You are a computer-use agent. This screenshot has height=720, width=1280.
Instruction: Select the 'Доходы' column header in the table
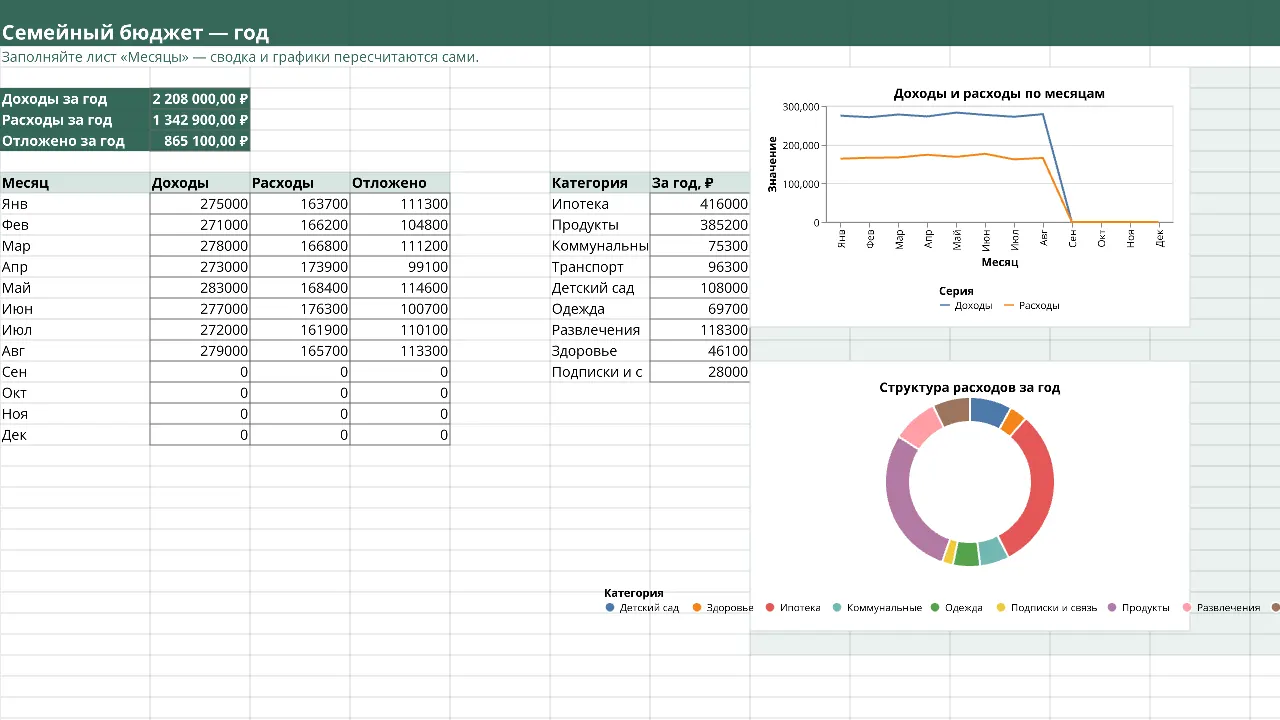[x=200, y=183]
